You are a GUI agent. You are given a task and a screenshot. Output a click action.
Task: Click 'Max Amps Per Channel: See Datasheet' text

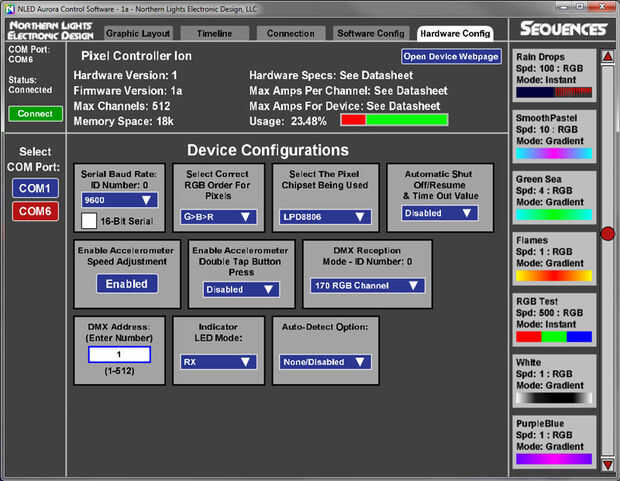coord(348,91)
